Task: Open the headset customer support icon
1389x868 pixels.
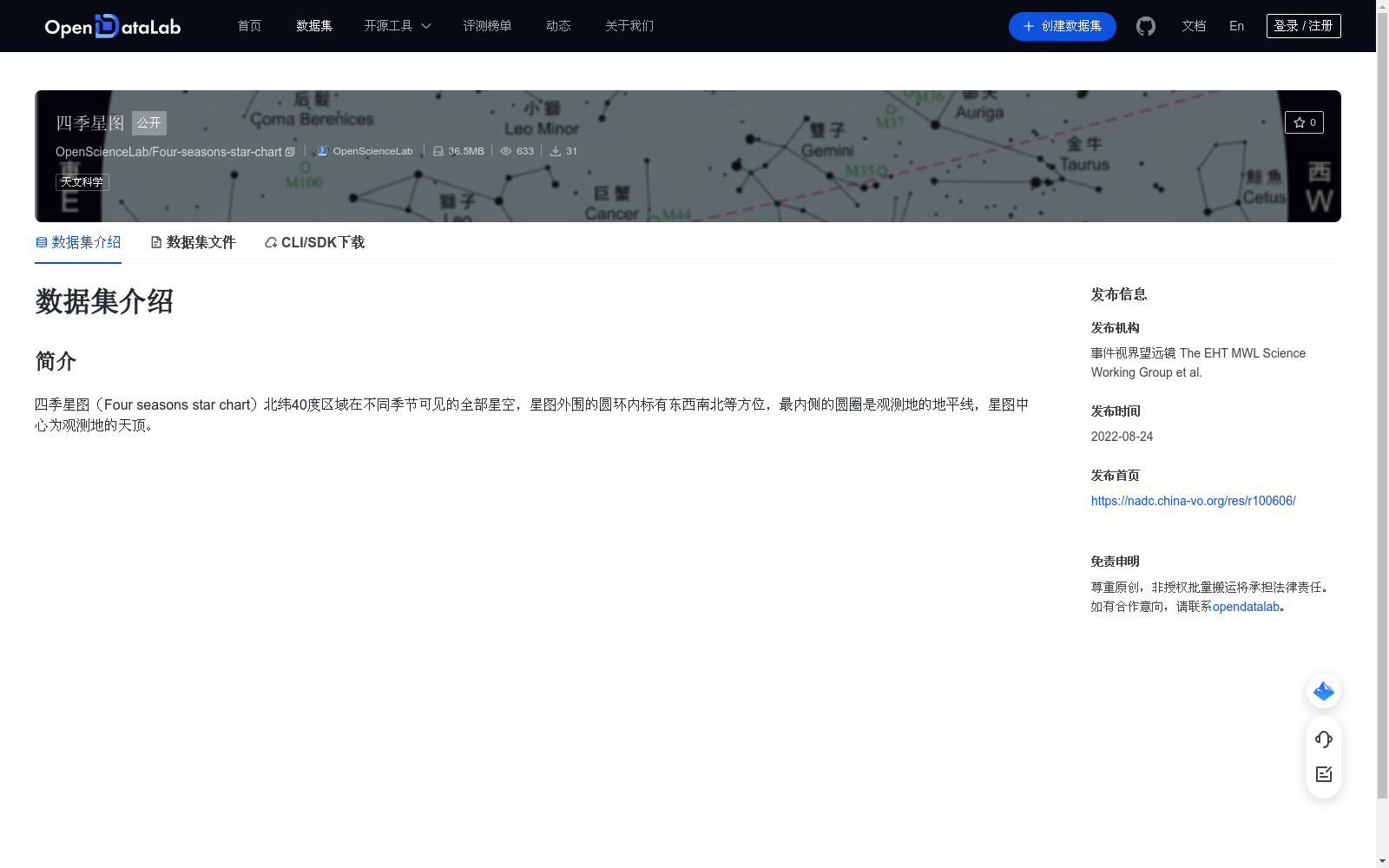Action: (1324, 739)
